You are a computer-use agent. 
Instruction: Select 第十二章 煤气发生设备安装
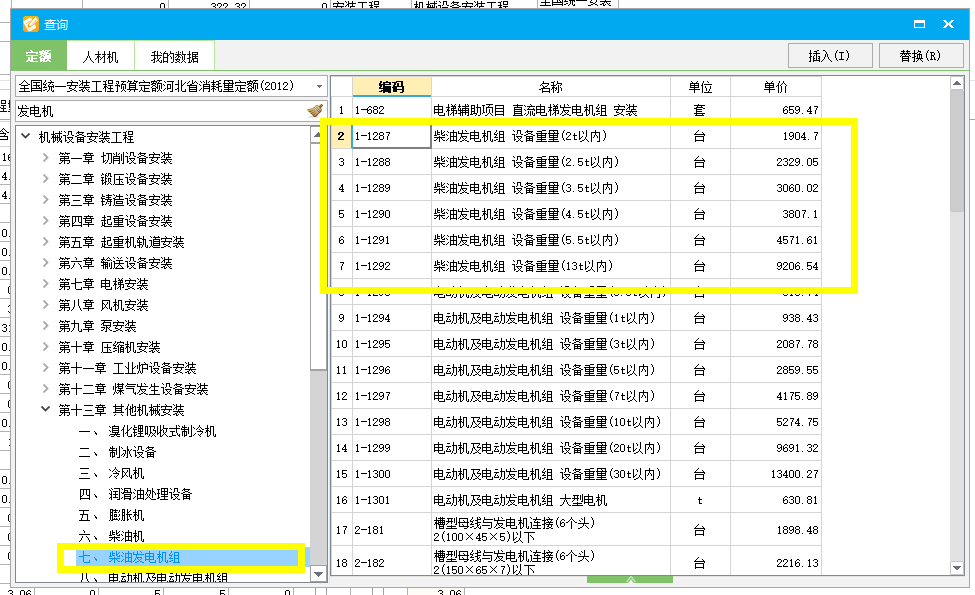tap(133, 389)
